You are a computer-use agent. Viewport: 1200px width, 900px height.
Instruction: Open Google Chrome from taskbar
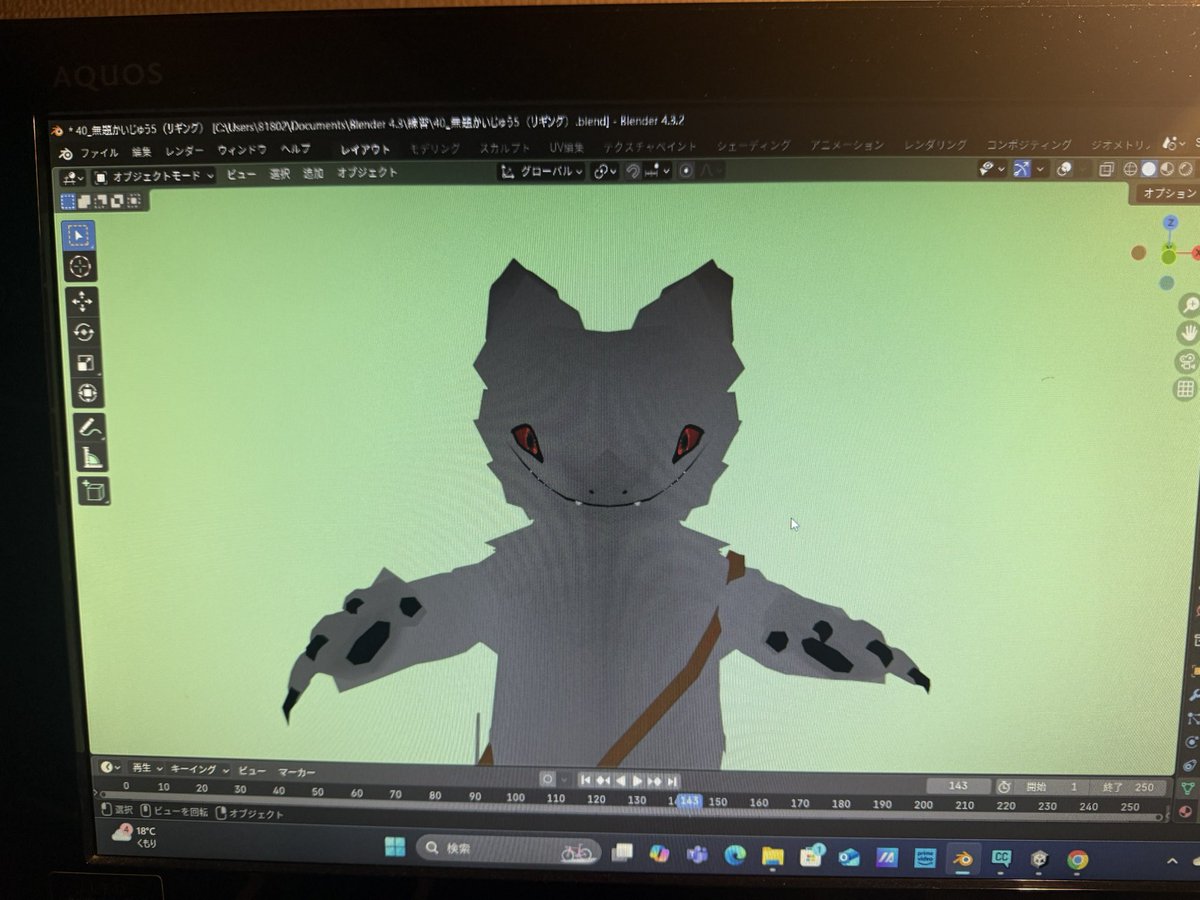(1077, 860)
